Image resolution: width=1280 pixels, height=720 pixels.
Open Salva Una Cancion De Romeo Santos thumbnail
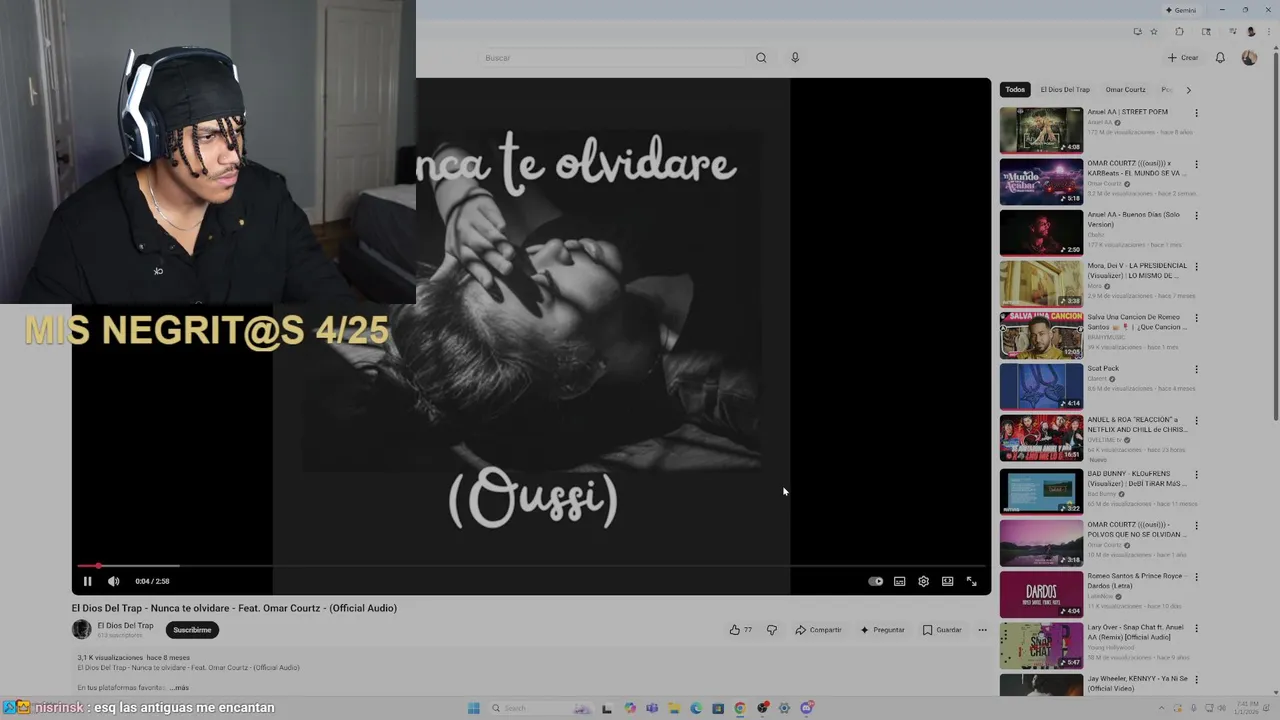1041,335
